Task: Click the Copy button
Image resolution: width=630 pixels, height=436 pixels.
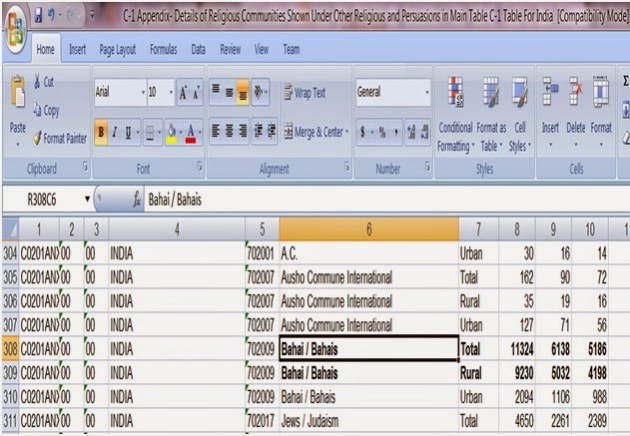Action: click(x=42, y=110)
